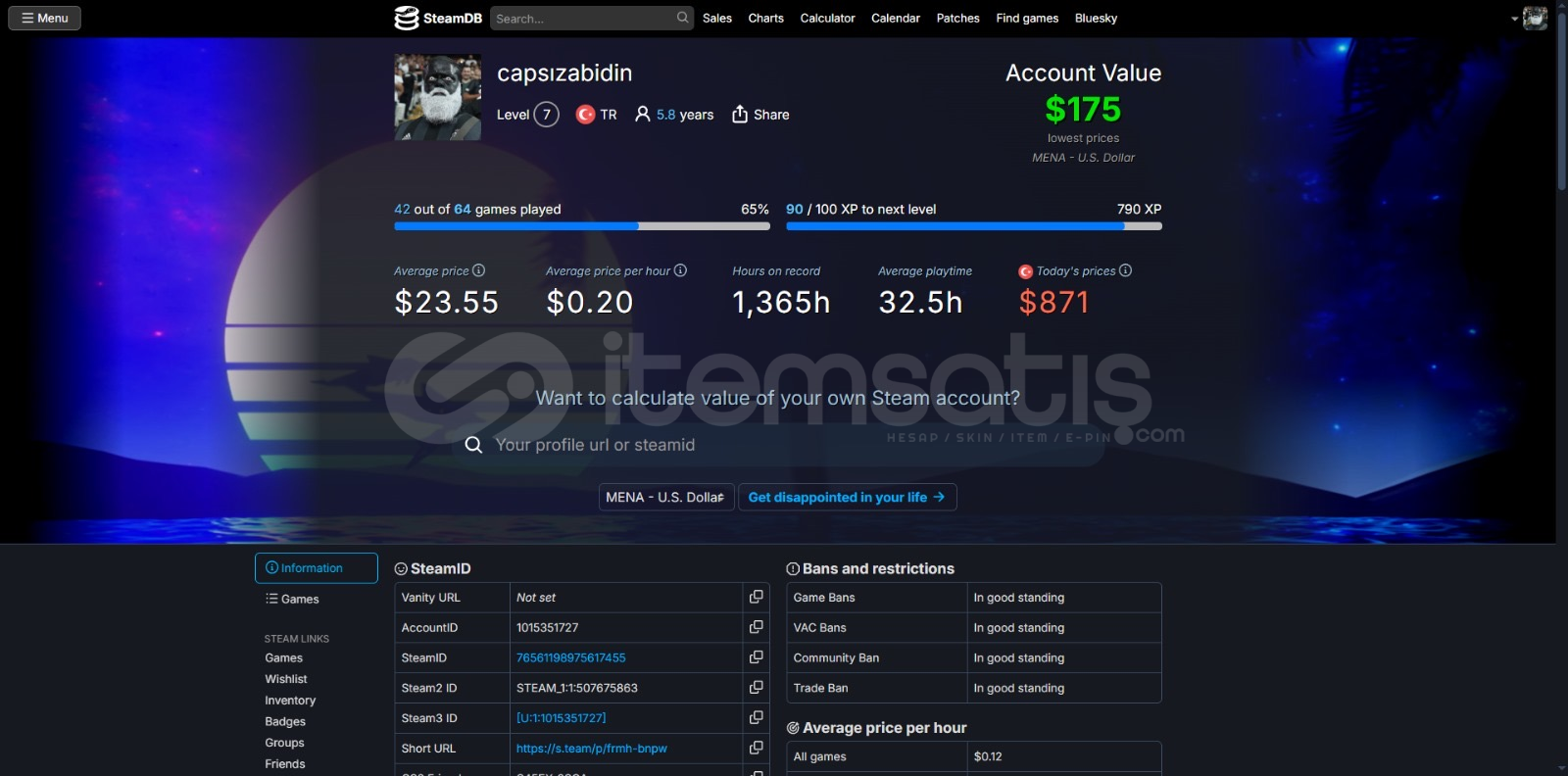Click the info icon beside Average price per hour
Screen dimensions: 1568x776
pos(680,270)
